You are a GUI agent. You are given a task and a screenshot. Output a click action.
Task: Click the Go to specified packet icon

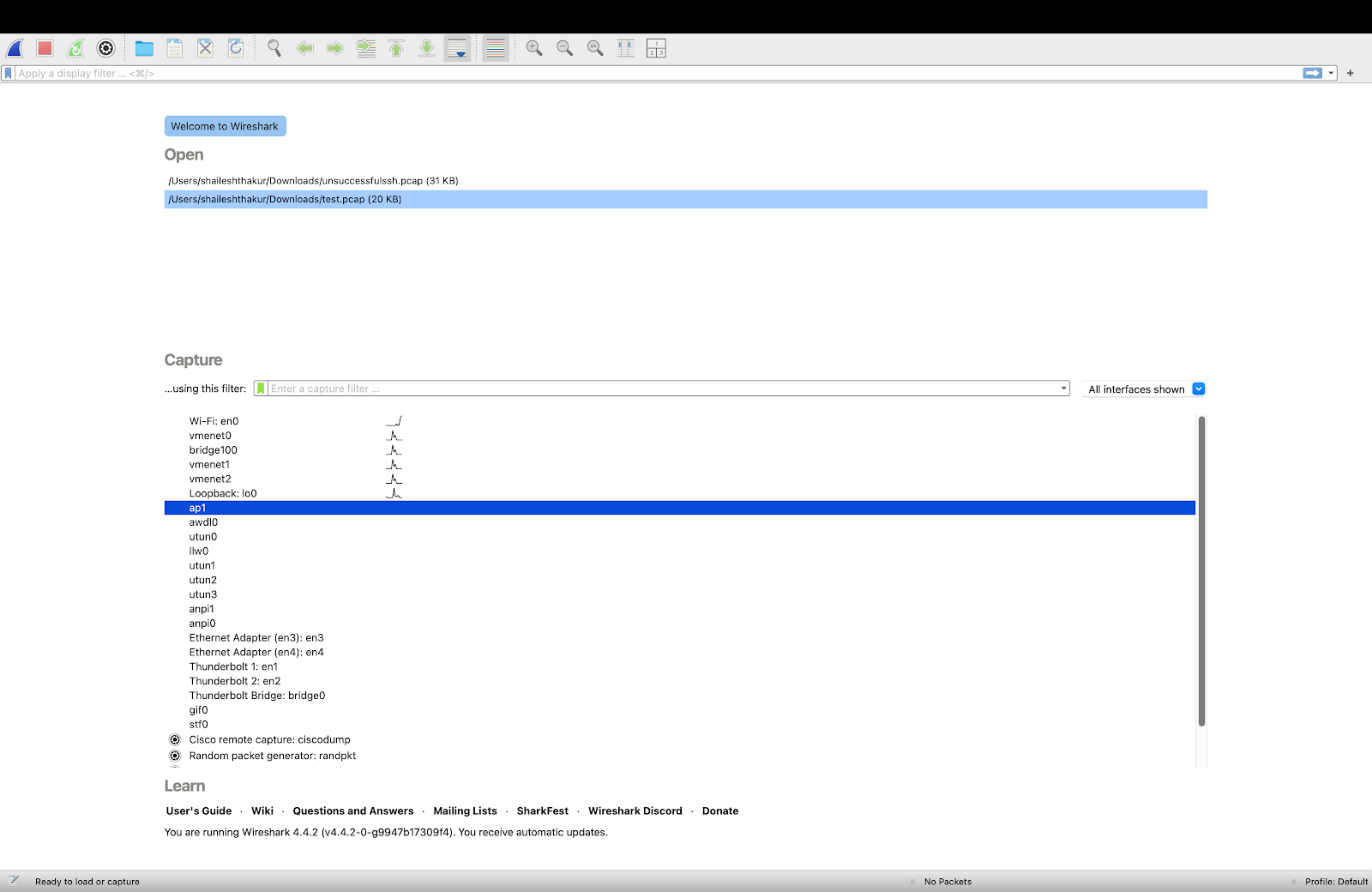pyautogui.click(x=366, y=49)
